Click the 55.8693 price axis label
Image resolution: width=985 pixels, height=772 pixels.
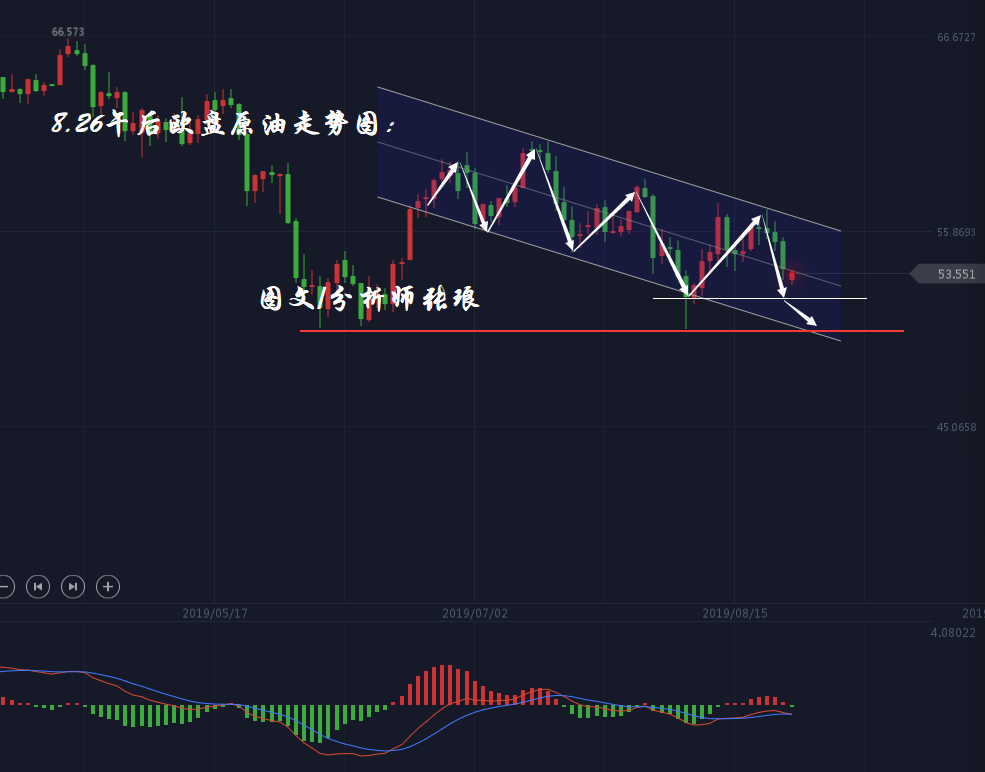(x=956, y=233)
